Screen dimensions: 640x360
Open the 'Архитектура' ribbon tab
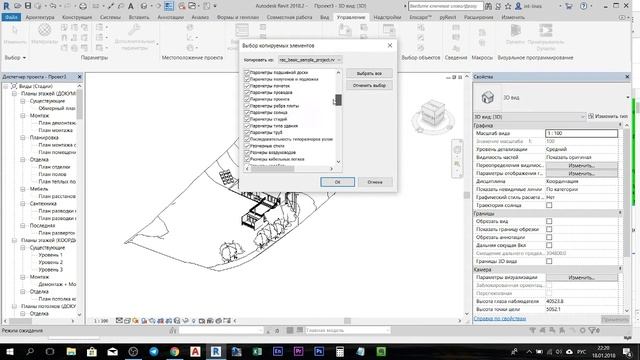point(40,17)
